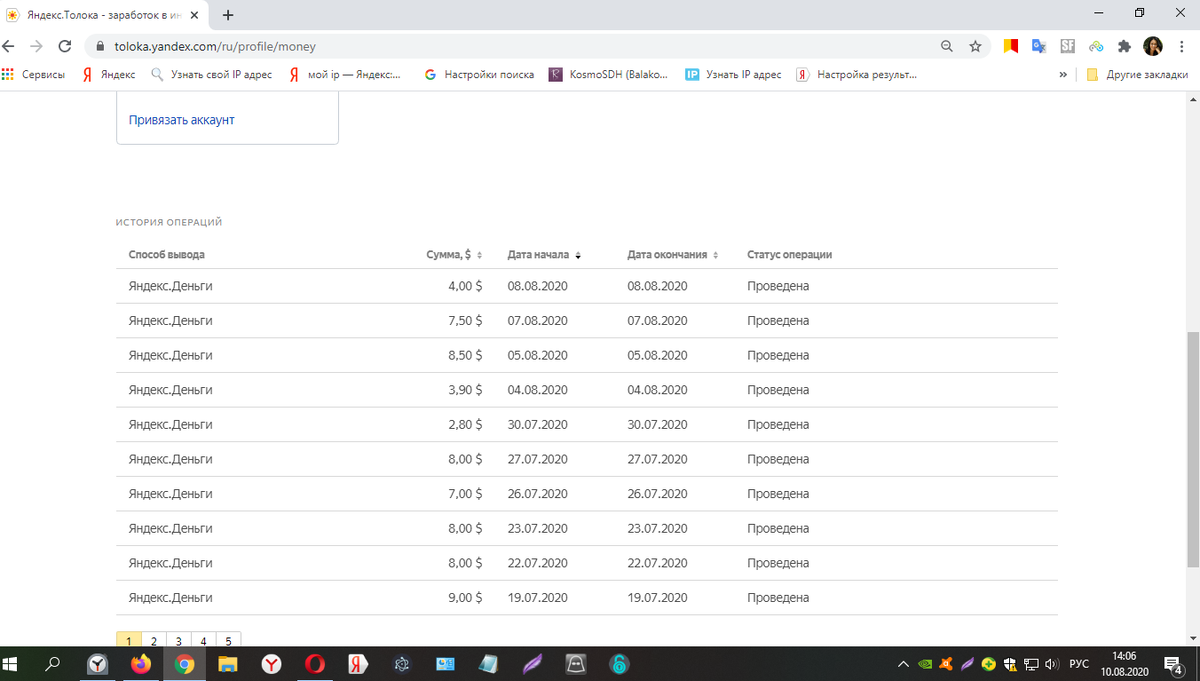The width and height of the screenshot is (1200, 681).
Task: Open Firefox from the taskbar
Action: [141, 663]
